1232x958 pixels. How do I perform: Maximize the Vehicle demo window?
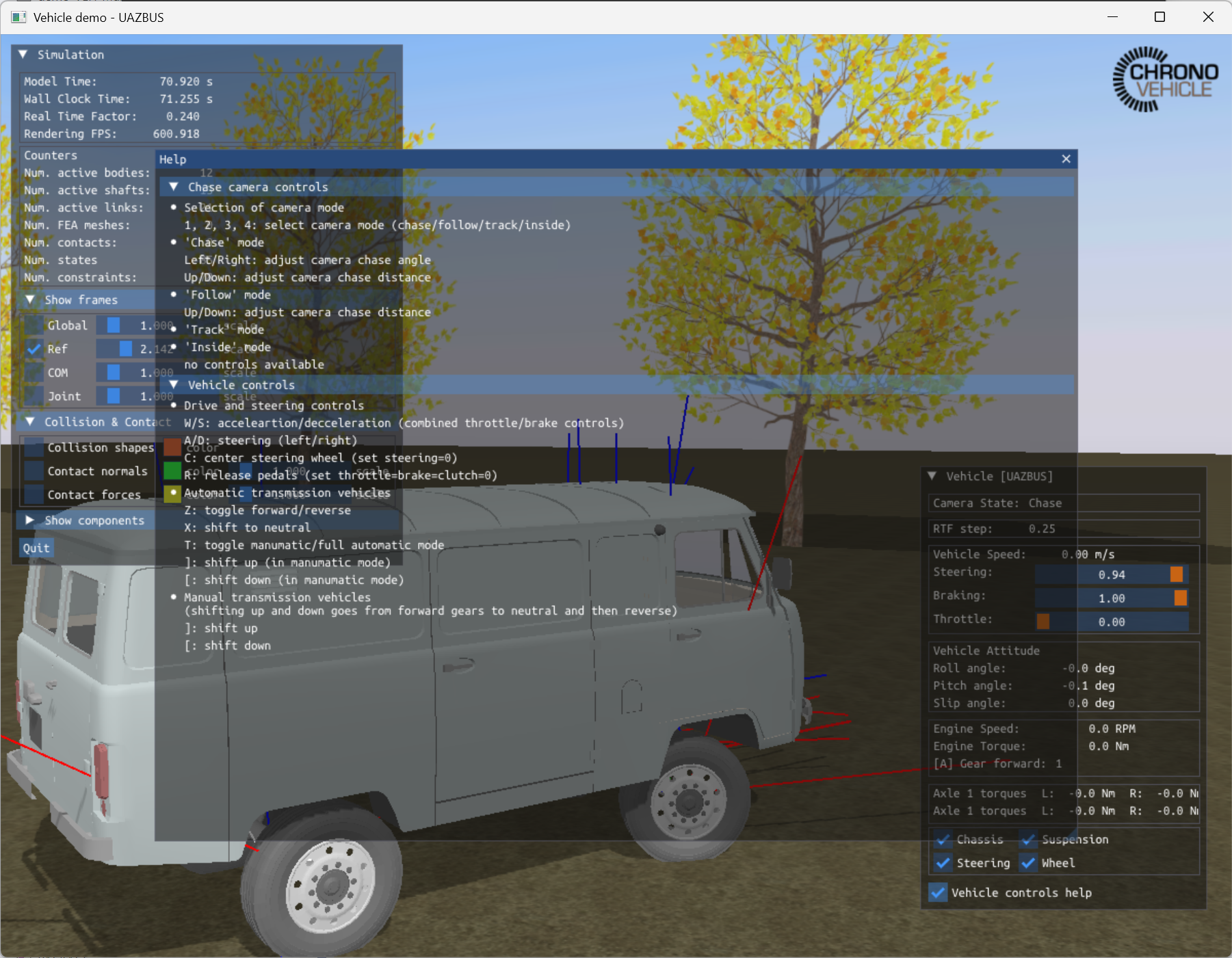pyautogui.click(x=1160, y=17)
